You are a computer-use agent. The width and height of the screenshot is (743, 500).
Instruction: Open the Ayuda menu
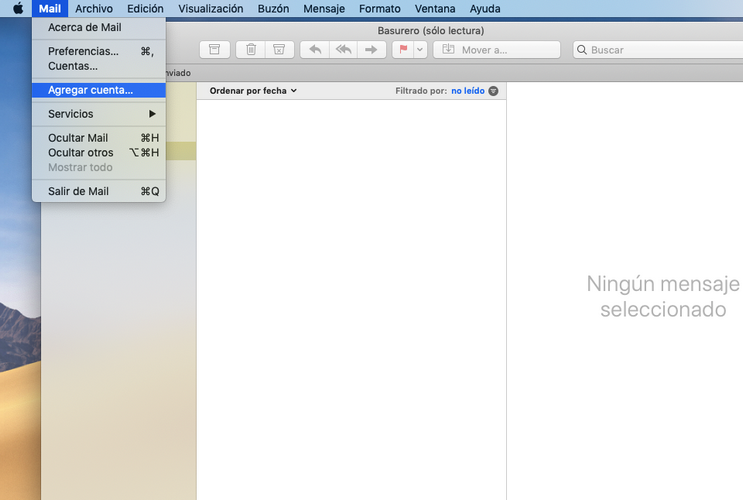point(485,9)
